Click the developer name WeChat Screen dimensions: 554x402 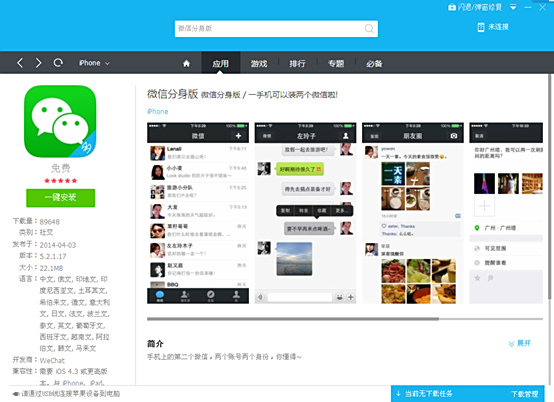click(x=52, y=361)
